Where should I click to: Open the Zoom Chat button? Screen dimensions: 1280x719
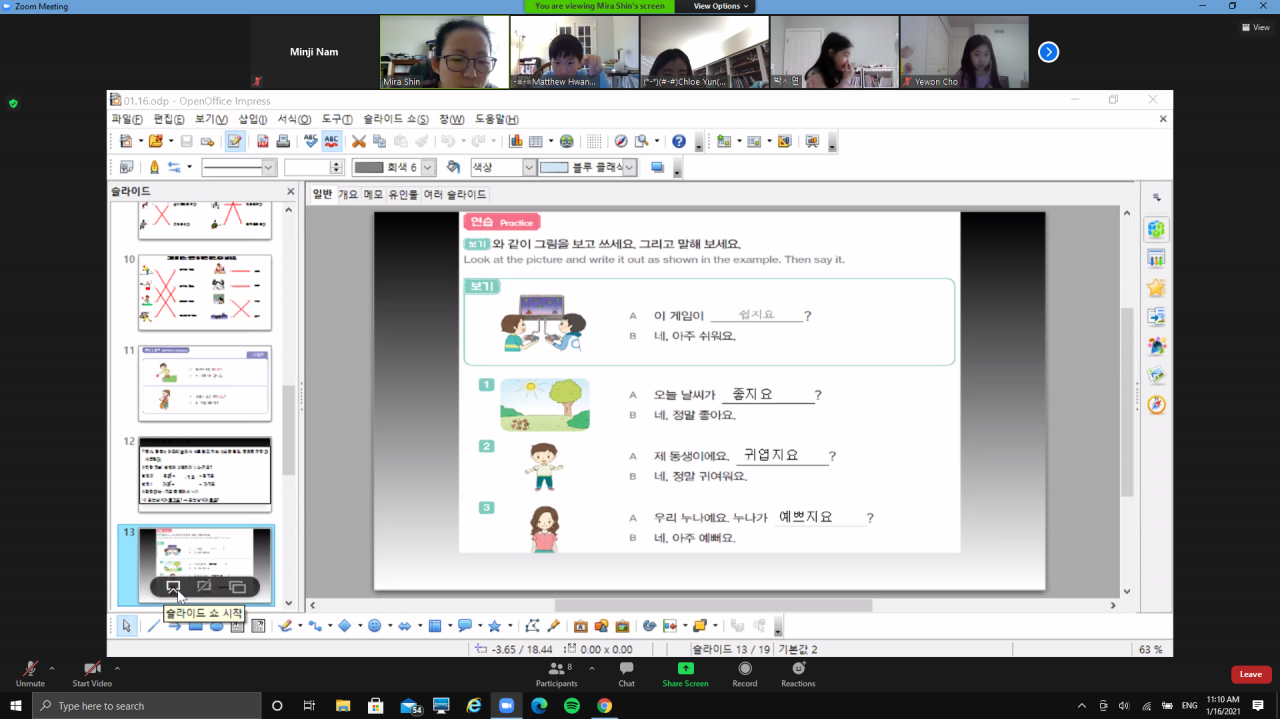click(x=626, y=675)
